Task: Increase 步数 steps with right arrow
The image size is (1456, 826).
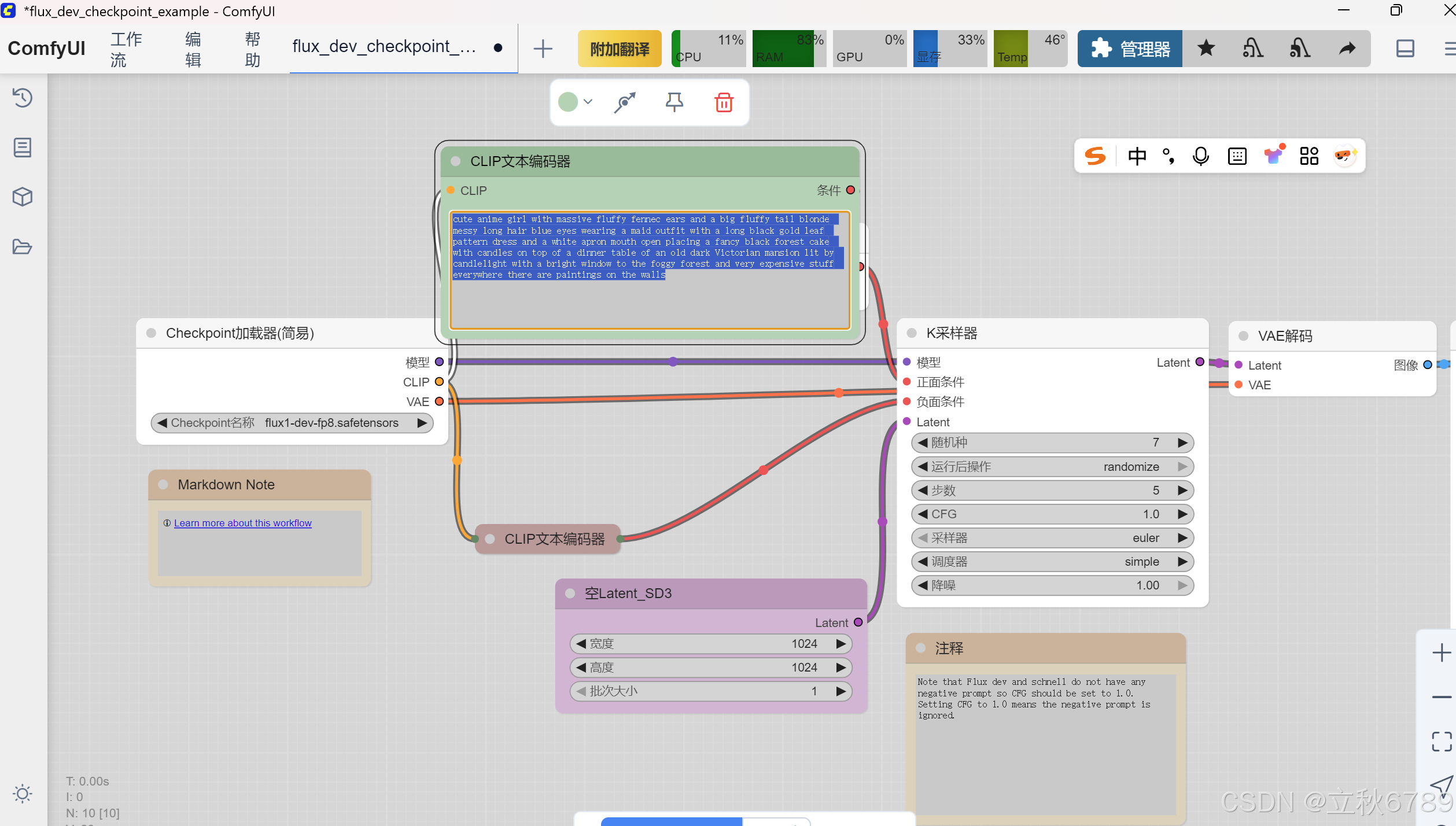Action: click(x=1182, y=491)
